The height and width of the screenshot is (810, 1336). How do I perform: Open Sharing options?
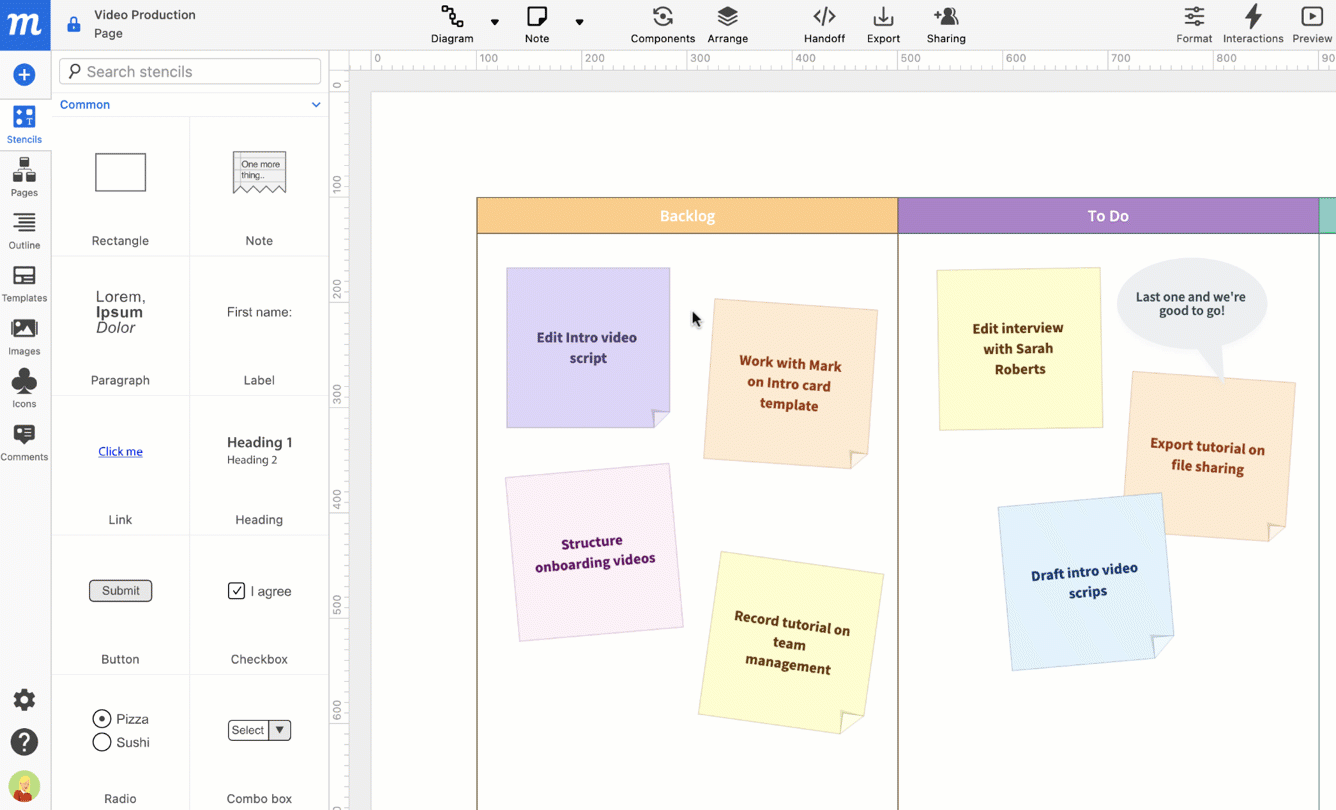(945, 24)
